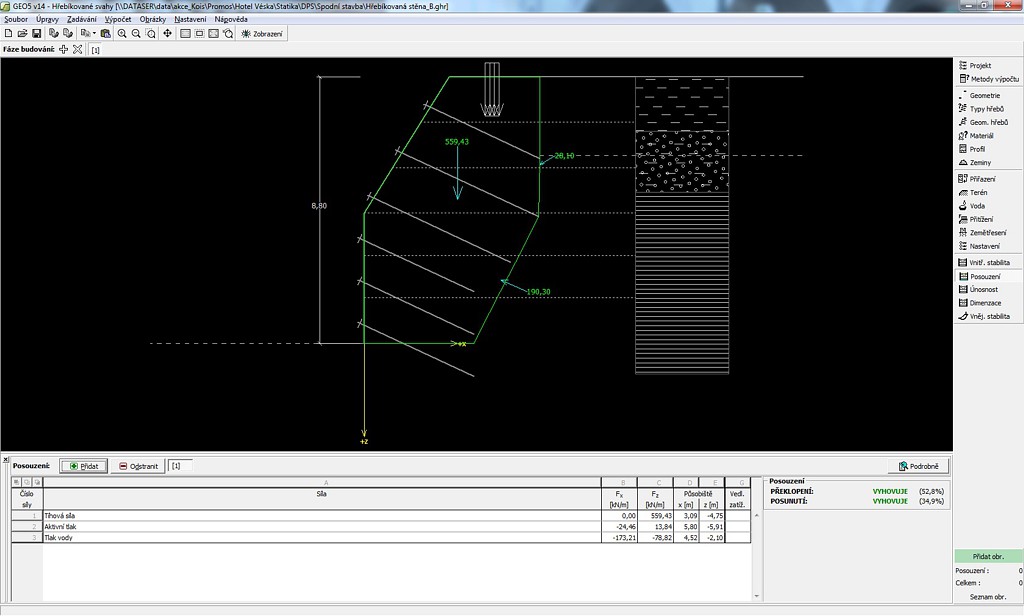The height and width of the screenshot is (616, 1024).
Task: Select the pan move view tool
Action: click(167, 33)
